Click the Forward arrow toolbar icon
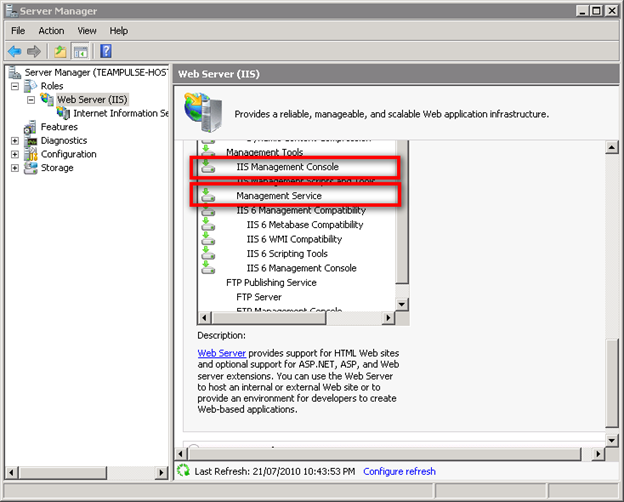 (34, 51)
